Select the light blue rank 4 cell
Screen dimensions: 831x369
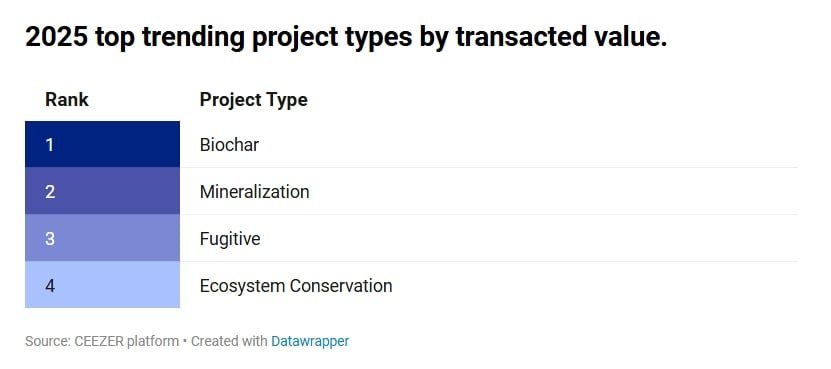tap(102, 285)
